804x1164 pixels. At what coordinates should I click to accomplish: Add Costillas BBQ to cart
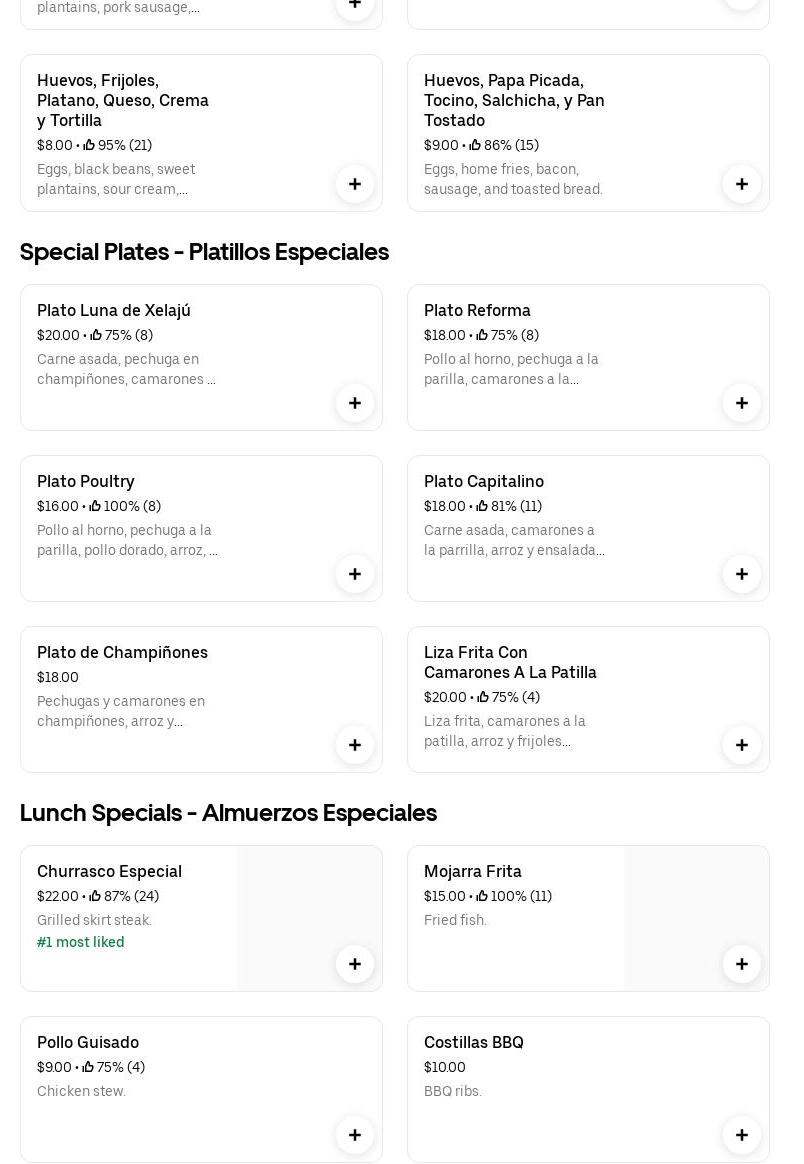[x=742, y=1135]
